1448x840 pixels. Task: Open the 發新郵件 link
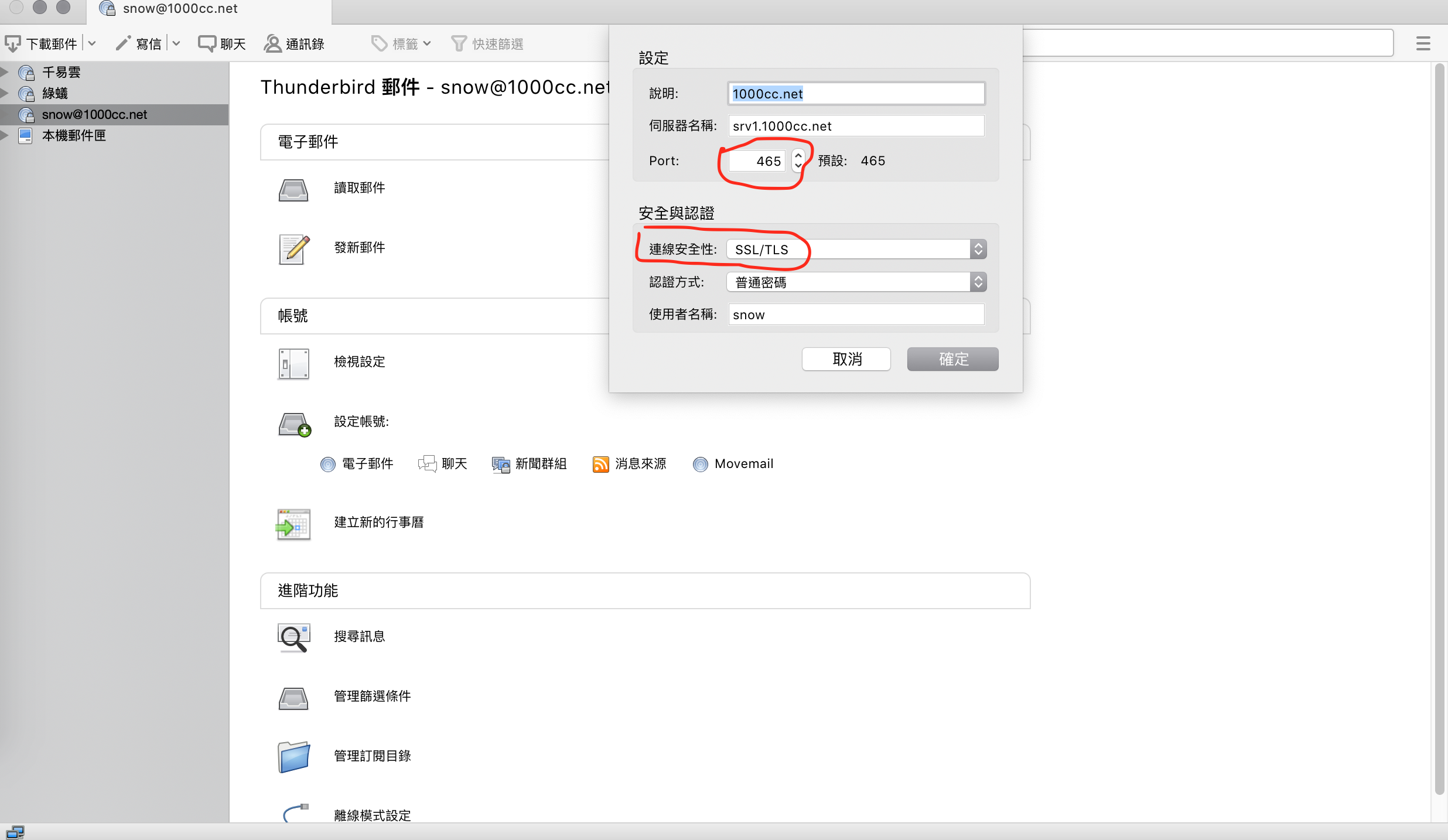[360, 247]
